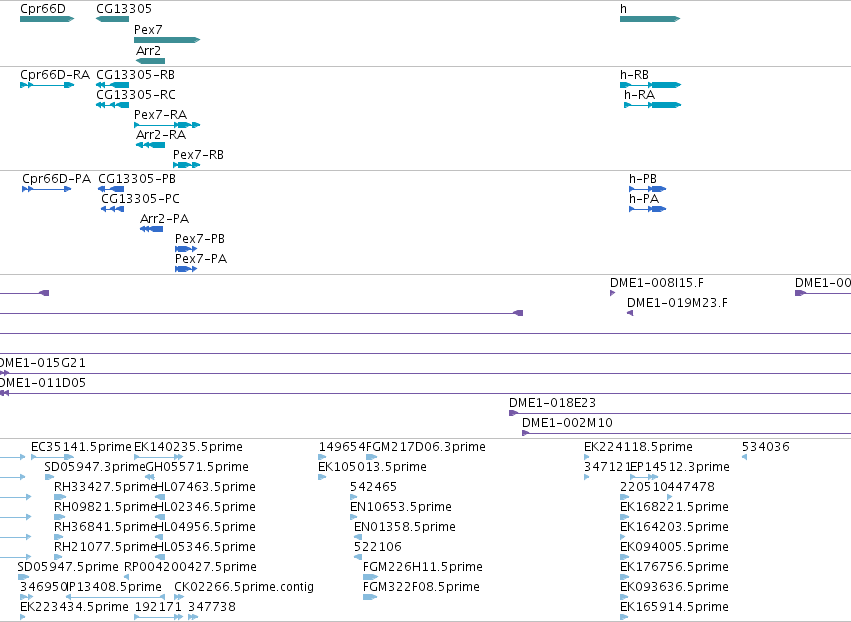Click the CG13305 gene arrow bar
851x622 pixels.
pyautogui.click(x=112, y=19)
